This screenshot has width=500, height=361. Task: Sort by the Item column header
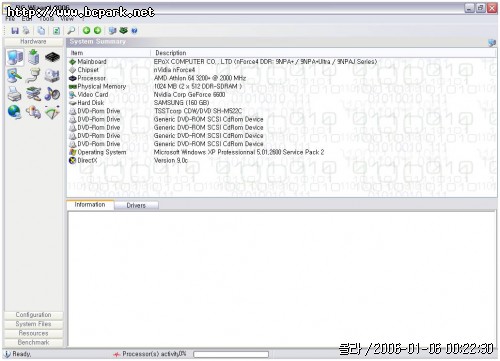[109, 53]
